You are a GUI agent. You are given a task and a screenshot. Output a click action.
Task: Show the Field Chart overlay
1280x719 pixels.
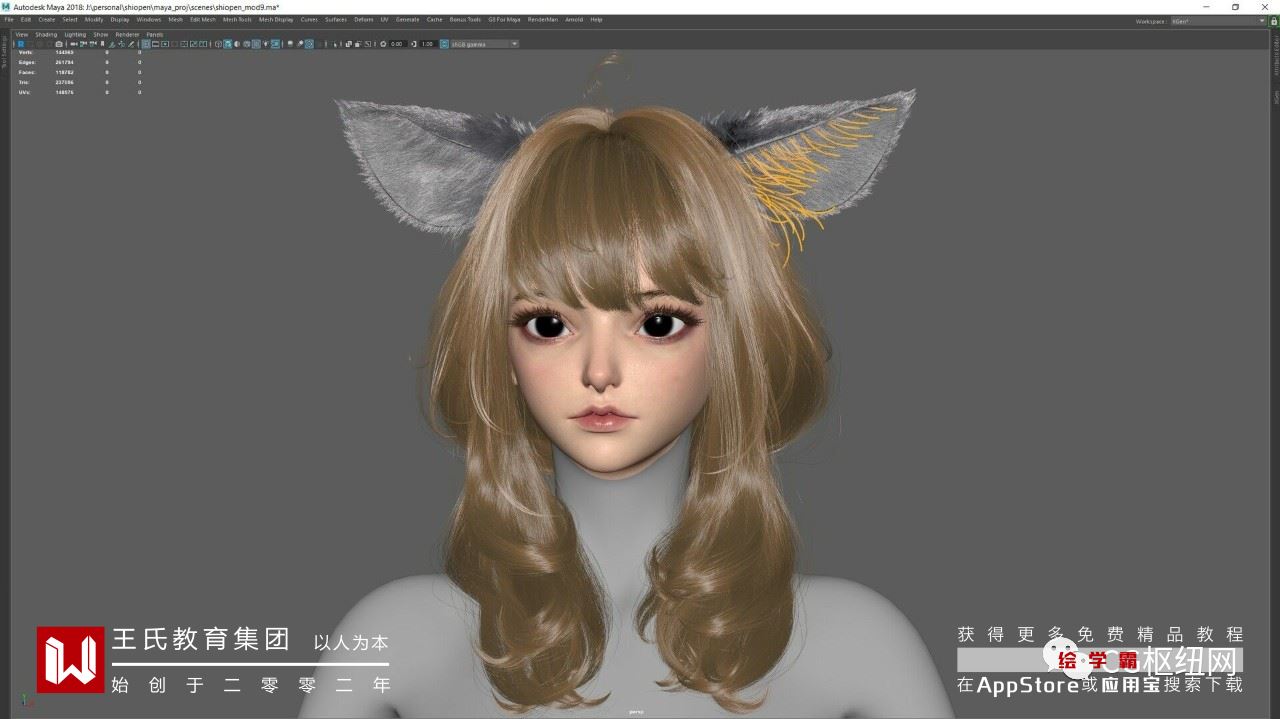pyautogui.click(x=184, y=44)
